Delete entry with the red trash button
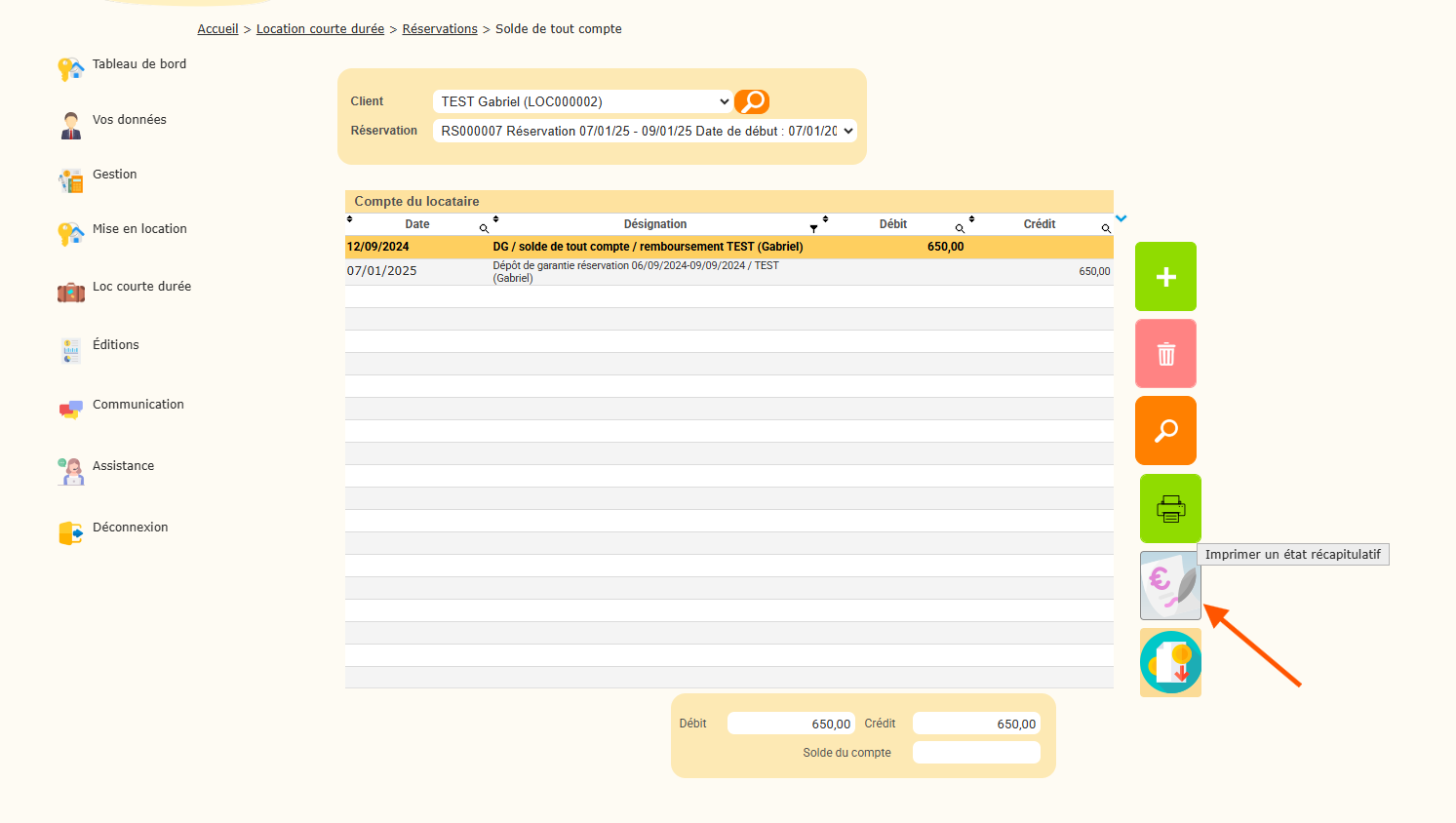This screenshot has height=823, width=1456. click(1165, 354)
